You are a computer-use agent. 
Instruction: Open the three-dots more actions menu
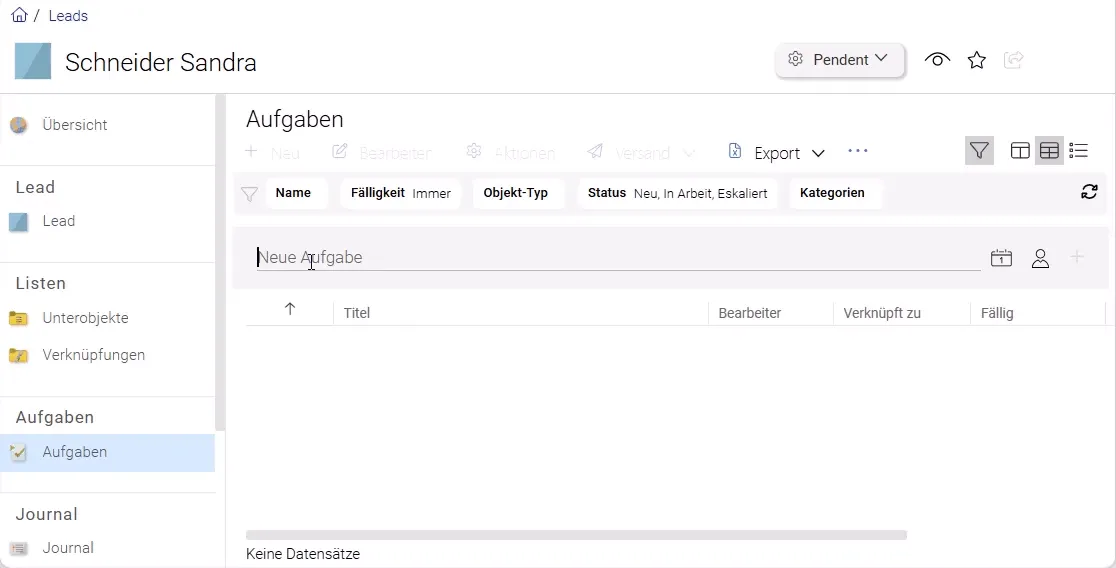[x=857, y=151]
